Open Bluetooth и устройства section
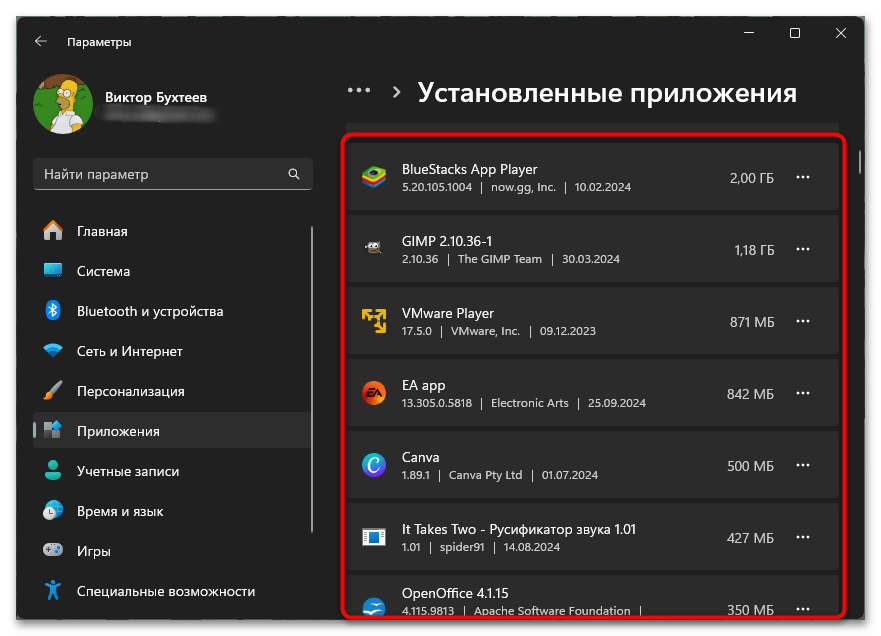 click(x=172, y=311)
